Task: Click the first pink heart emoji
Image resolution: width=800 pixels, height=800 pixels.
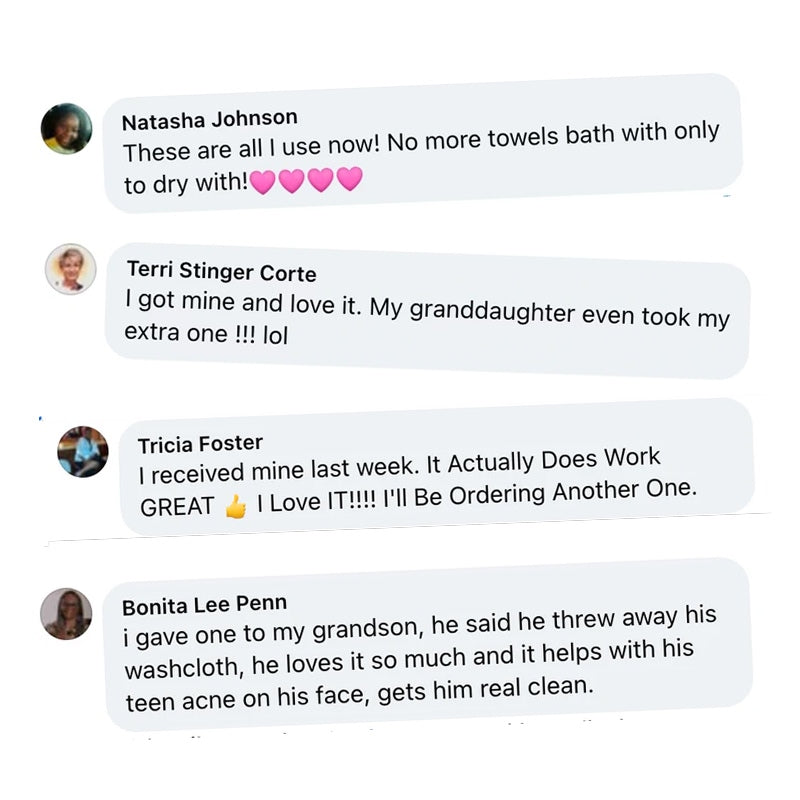Action: tap(262, 183)
